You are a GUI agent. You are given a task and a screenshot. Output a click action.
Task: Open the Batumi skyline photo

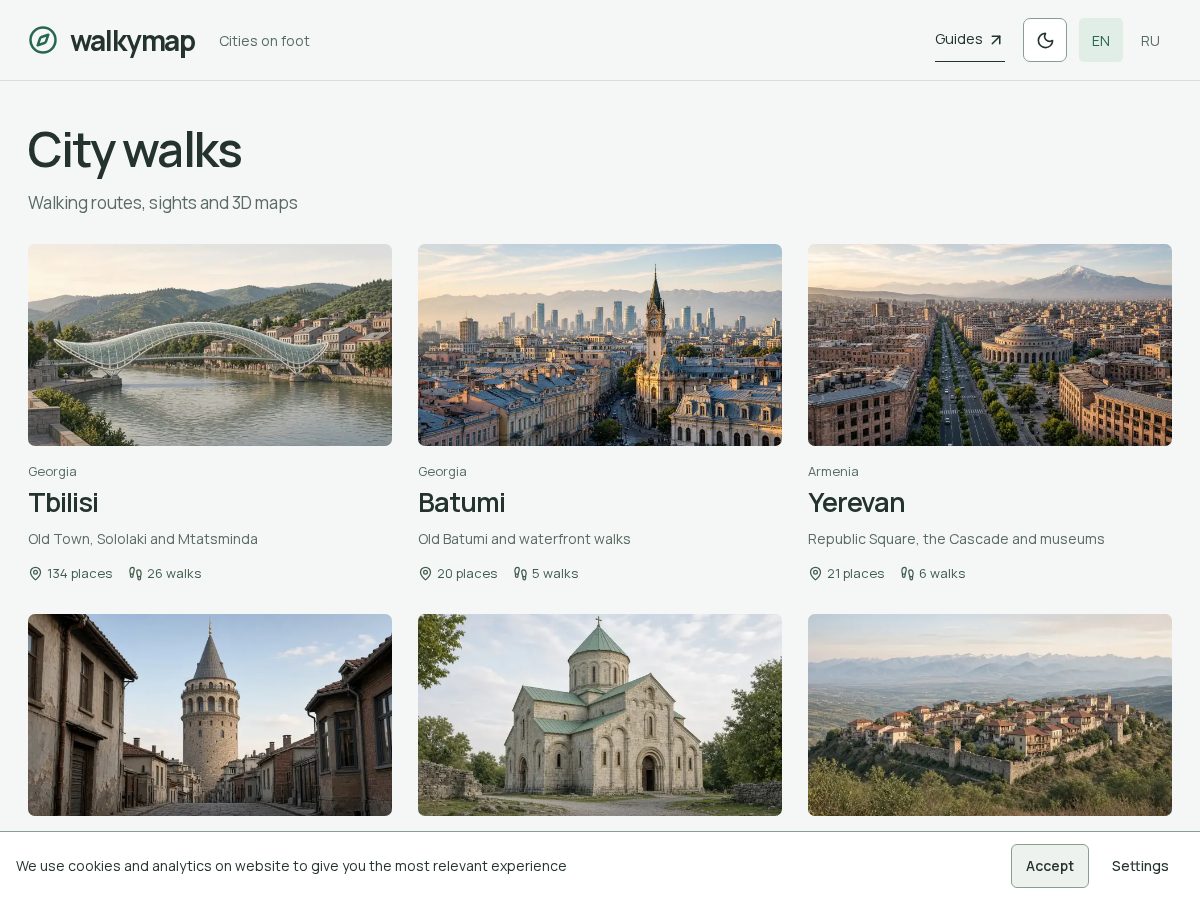tap(600, 345)
